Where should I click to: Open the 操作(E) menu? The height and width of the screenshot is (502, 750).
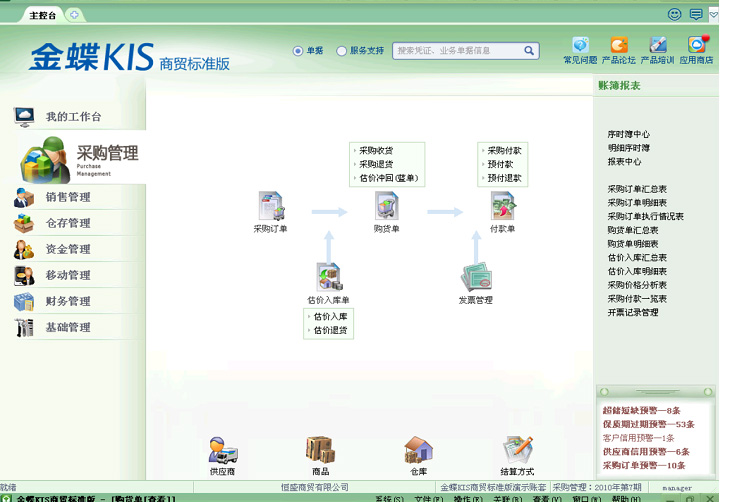(468, 499)
